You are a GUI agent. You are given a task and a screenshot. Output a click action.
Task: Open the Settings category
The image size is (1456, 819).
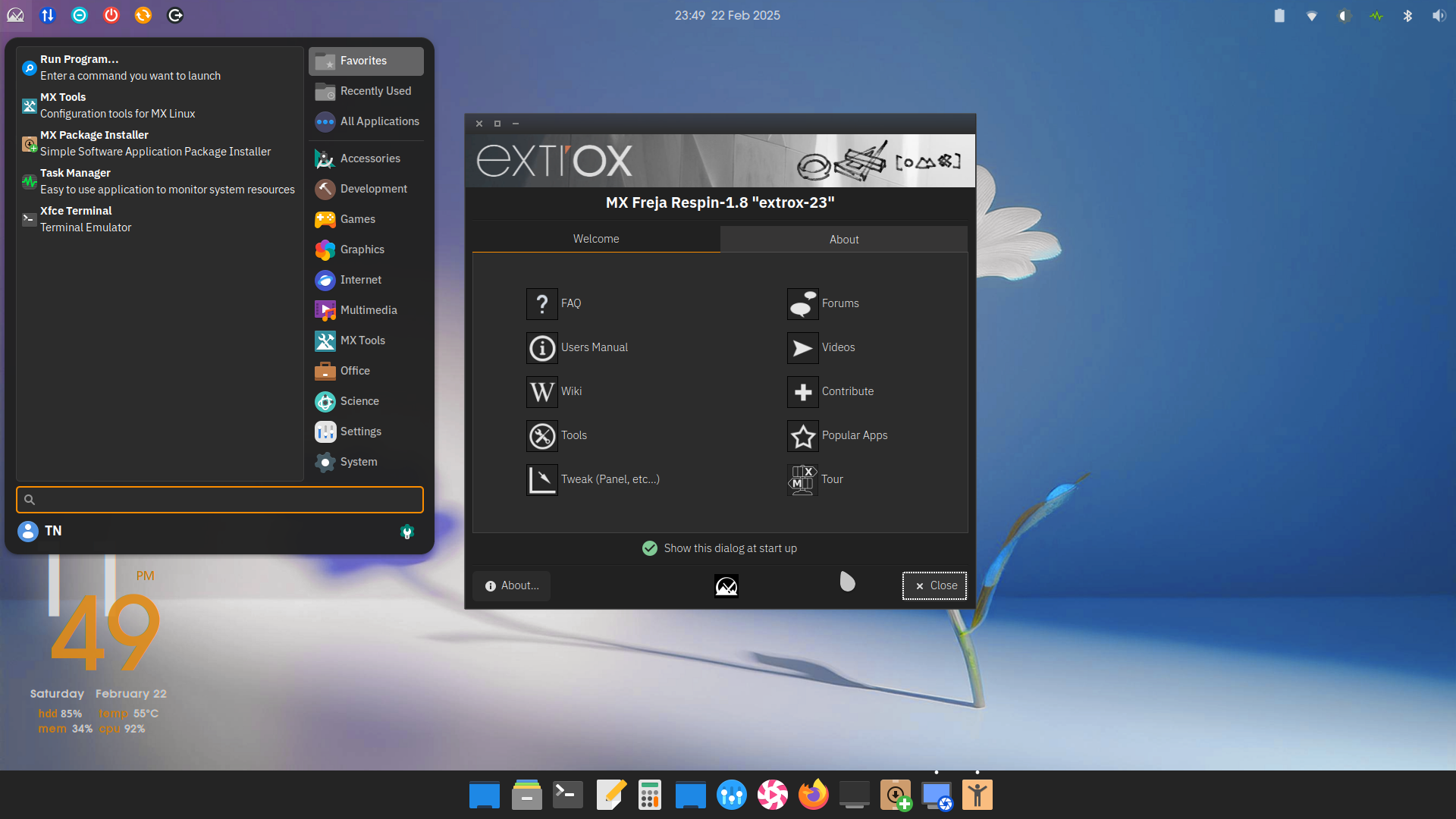pyautogui.click(x=366, y=431)
